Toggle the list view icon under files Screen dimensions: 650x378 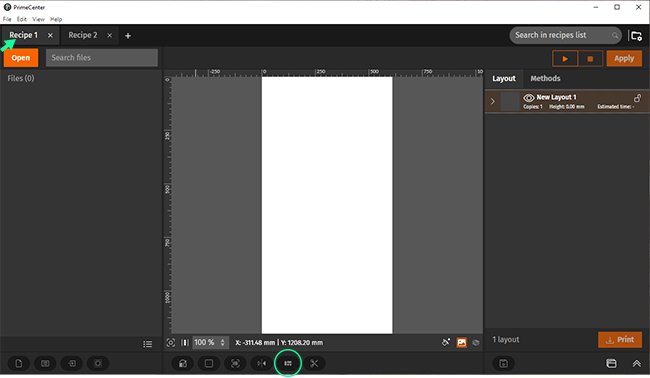point(148,344)
